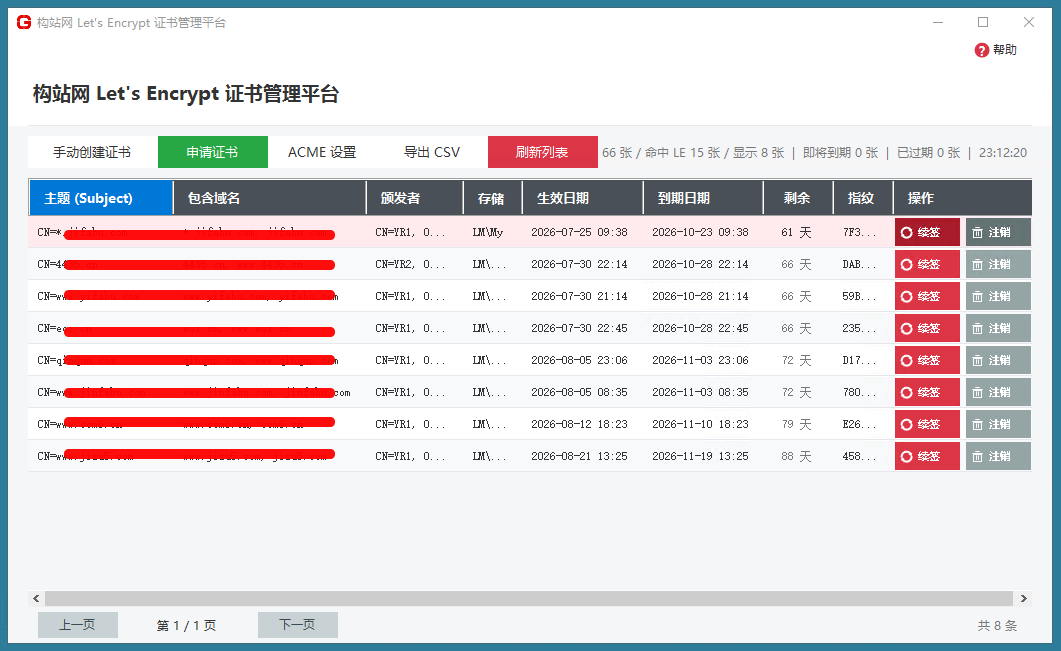Renew certificate expiring 2026-10-23 09:38
Image resolution: width=1061 pixels, height=651 pixels.
click(x=927, y=232)
